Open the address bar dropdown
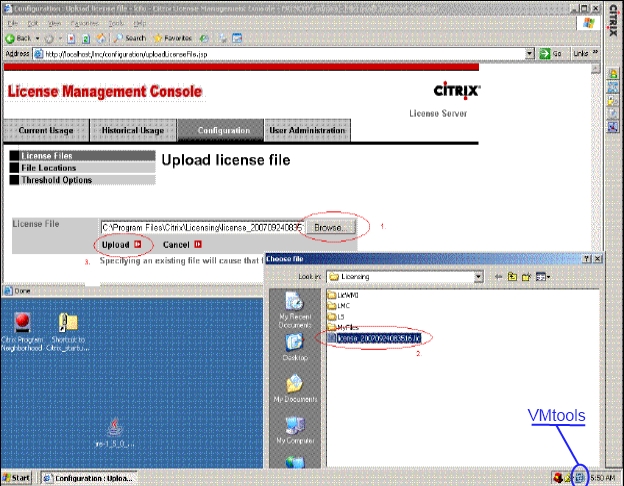The image size is (624, 486). [x=529, y=53]
